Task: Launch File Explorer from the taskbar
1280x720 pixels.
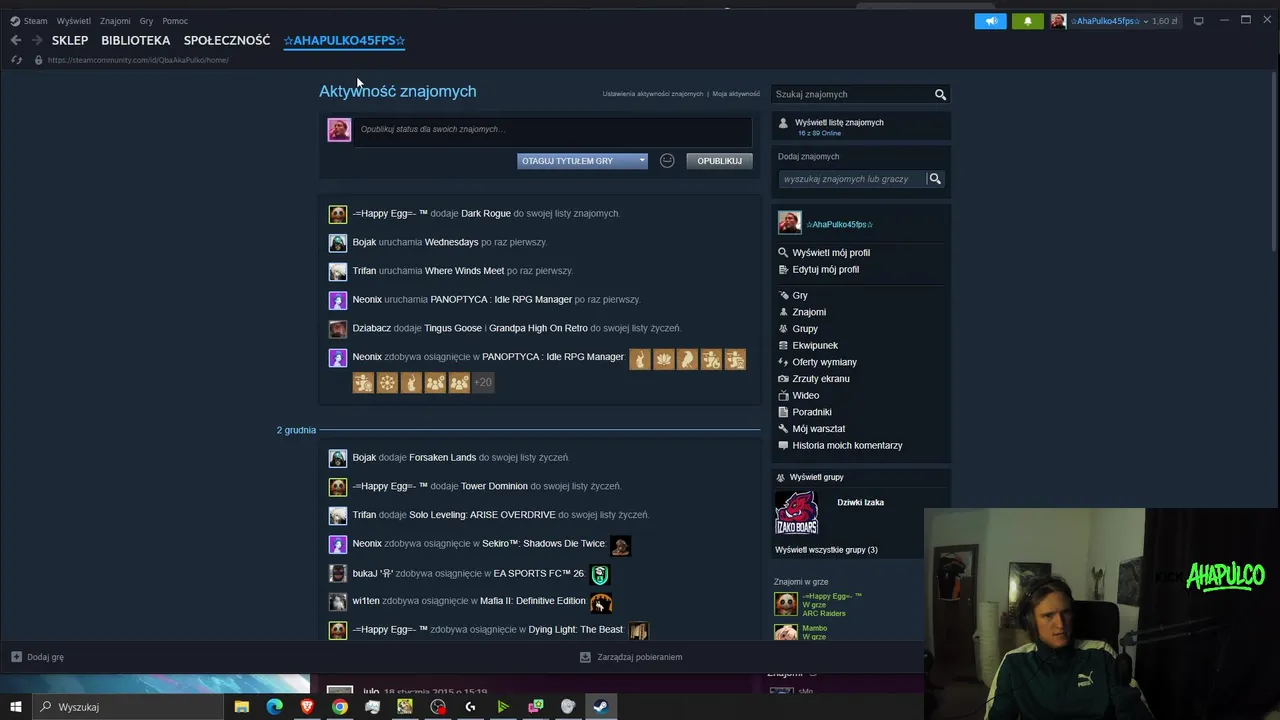Action: [x=242, y=707]
